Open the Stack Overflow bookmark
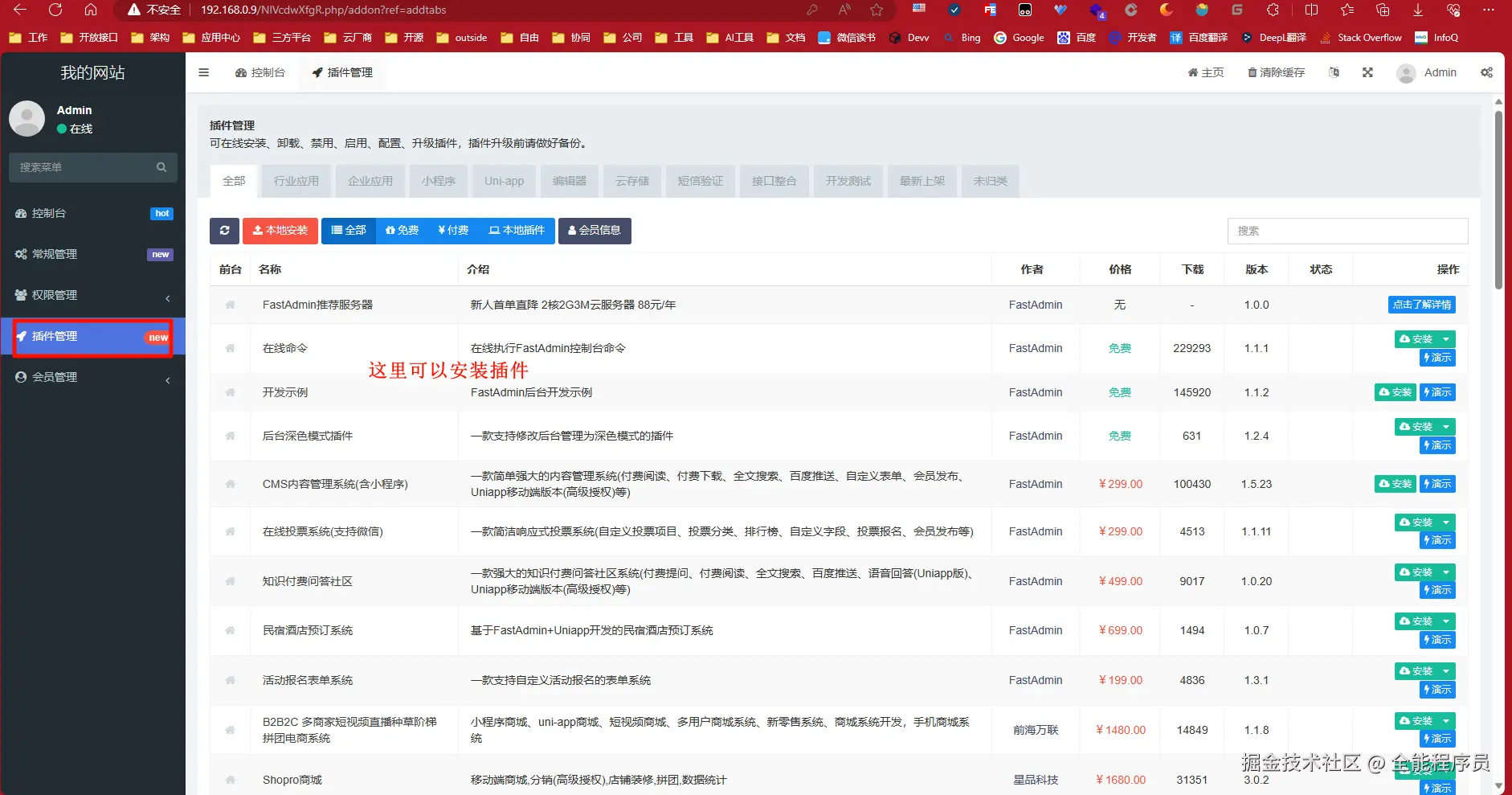 (1361, 38)
